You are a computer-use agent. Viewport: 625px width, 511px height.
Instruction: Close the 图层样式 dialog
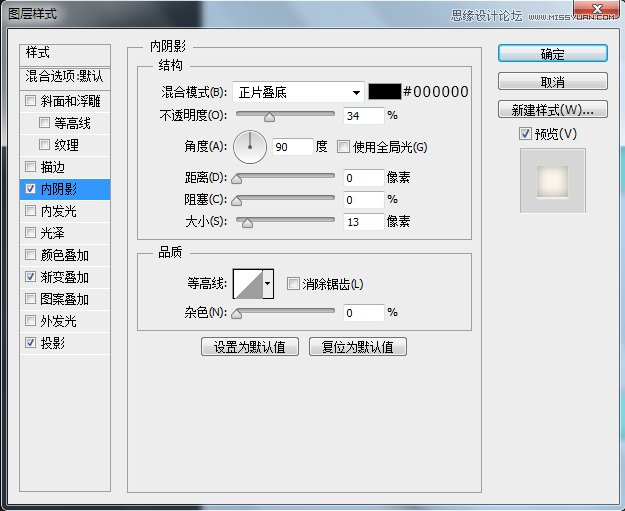[597, 9]
